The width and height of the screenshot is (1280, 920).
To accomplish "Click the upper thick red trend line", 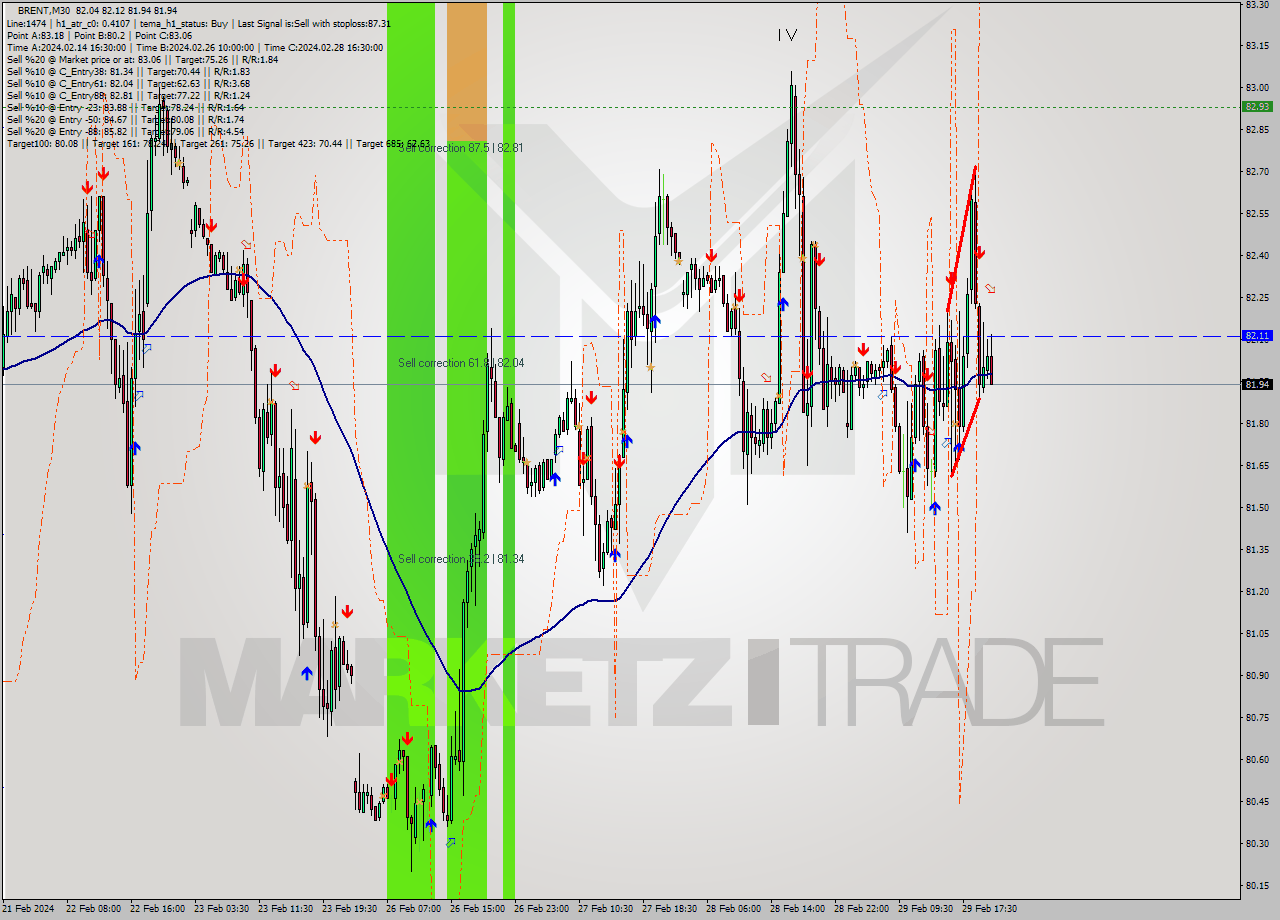I will [x=961, y=238].
